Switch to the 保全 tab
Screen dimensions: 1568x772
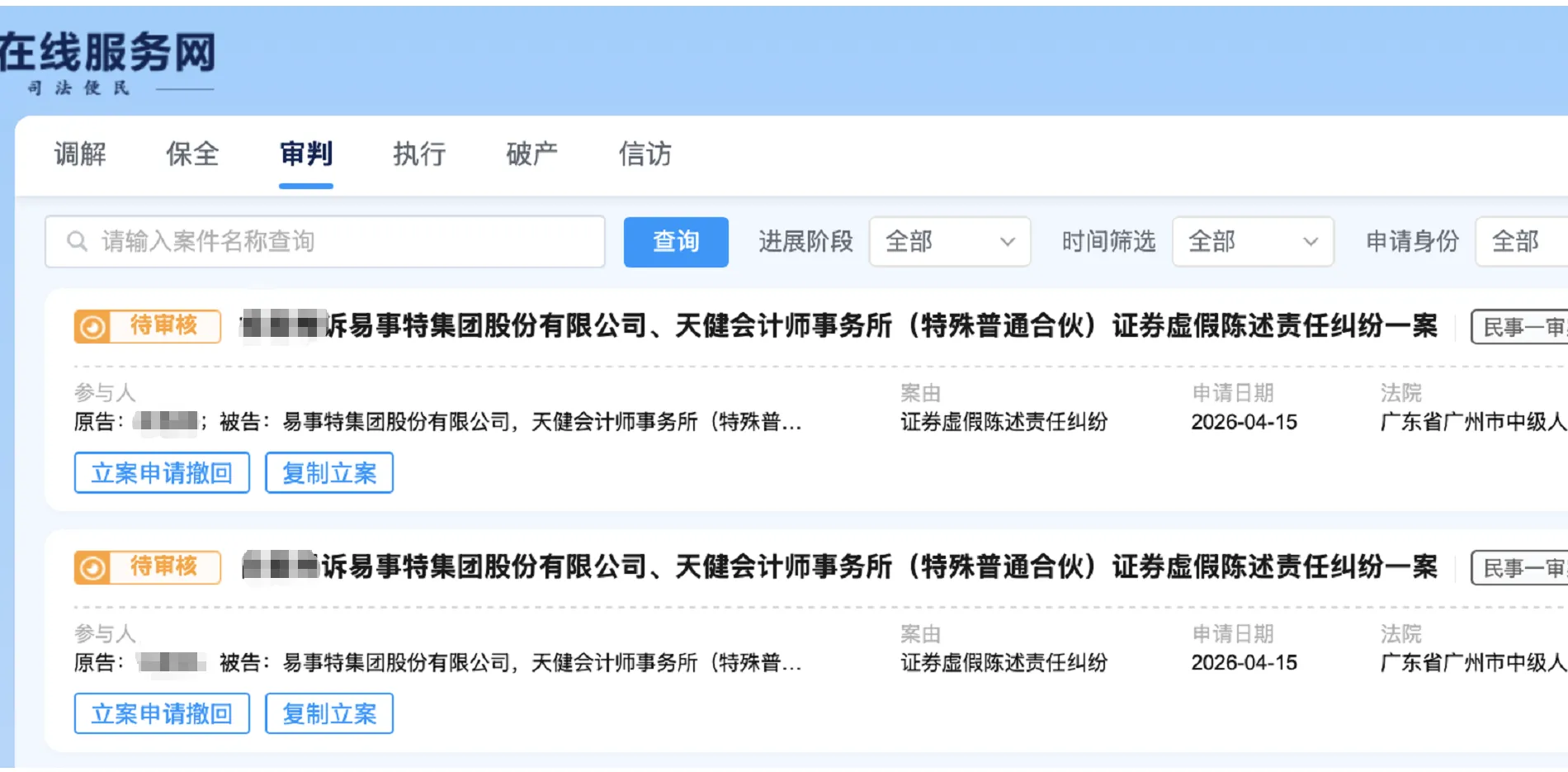[x=192, y=154]
